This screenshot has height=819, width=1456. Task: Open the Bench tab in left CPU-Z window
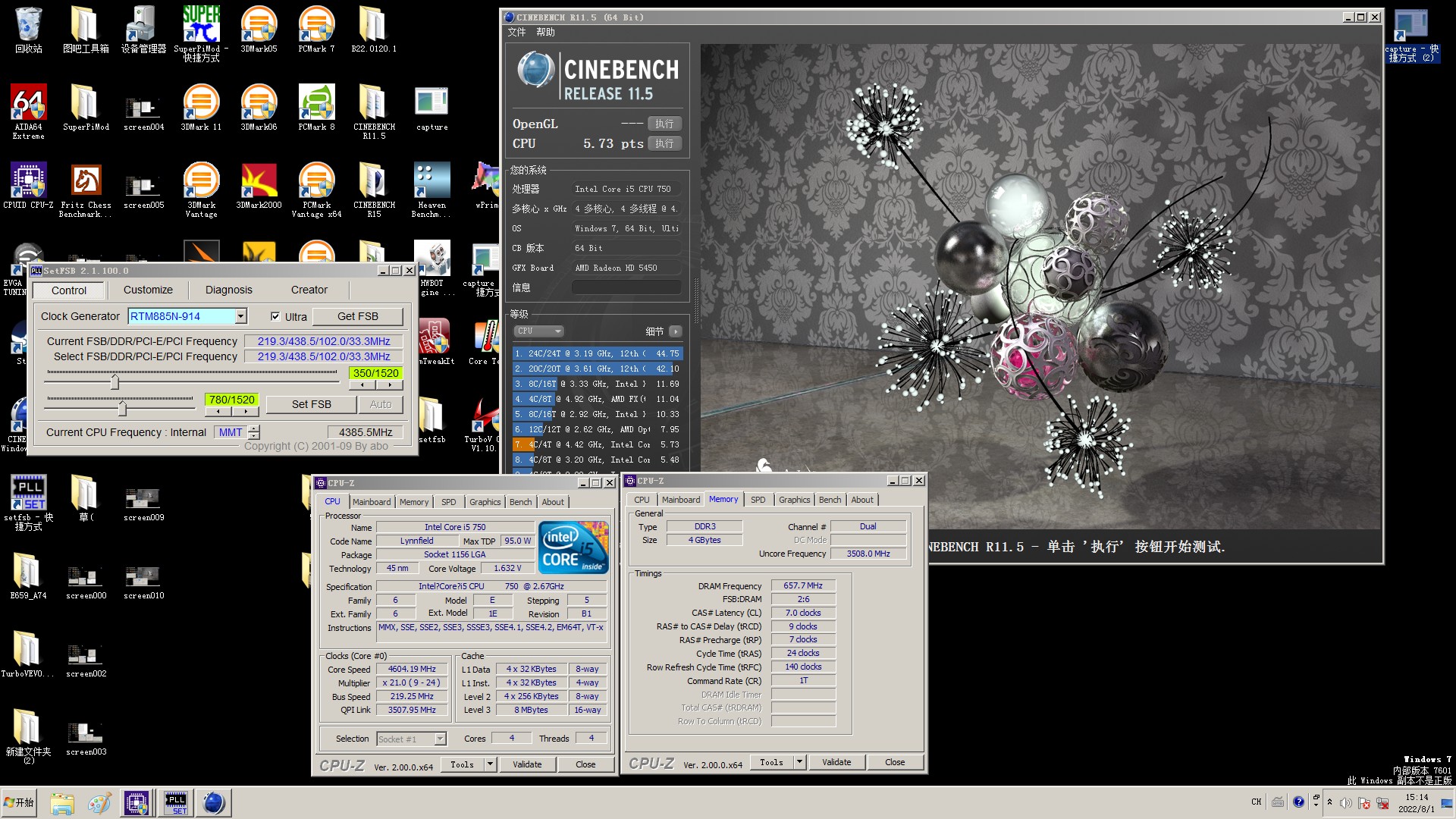[x=520, y=502]
